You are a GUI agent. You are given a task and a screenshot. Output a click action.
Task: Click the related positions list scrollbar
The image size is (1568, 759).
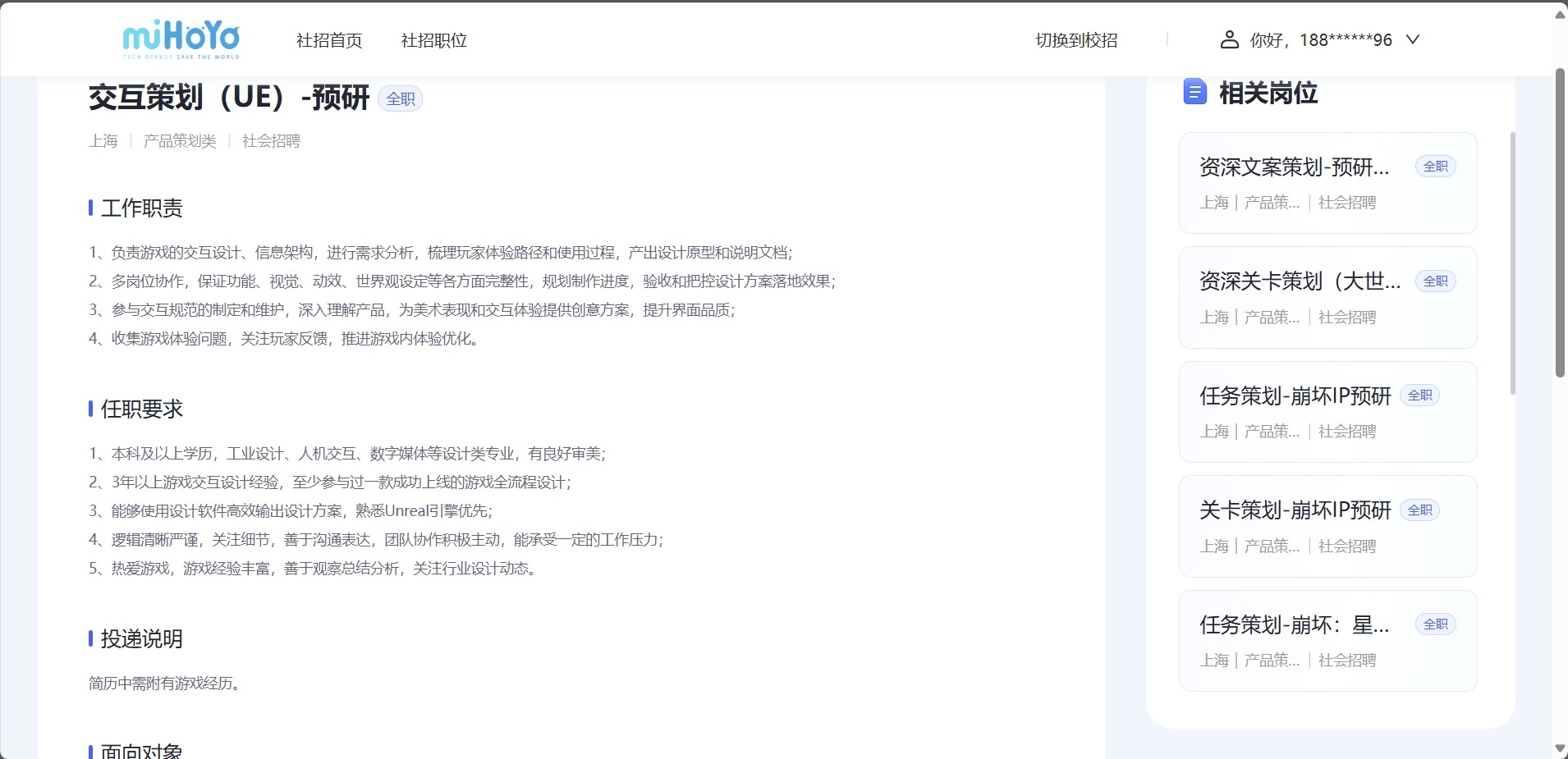pos(1512,263)
